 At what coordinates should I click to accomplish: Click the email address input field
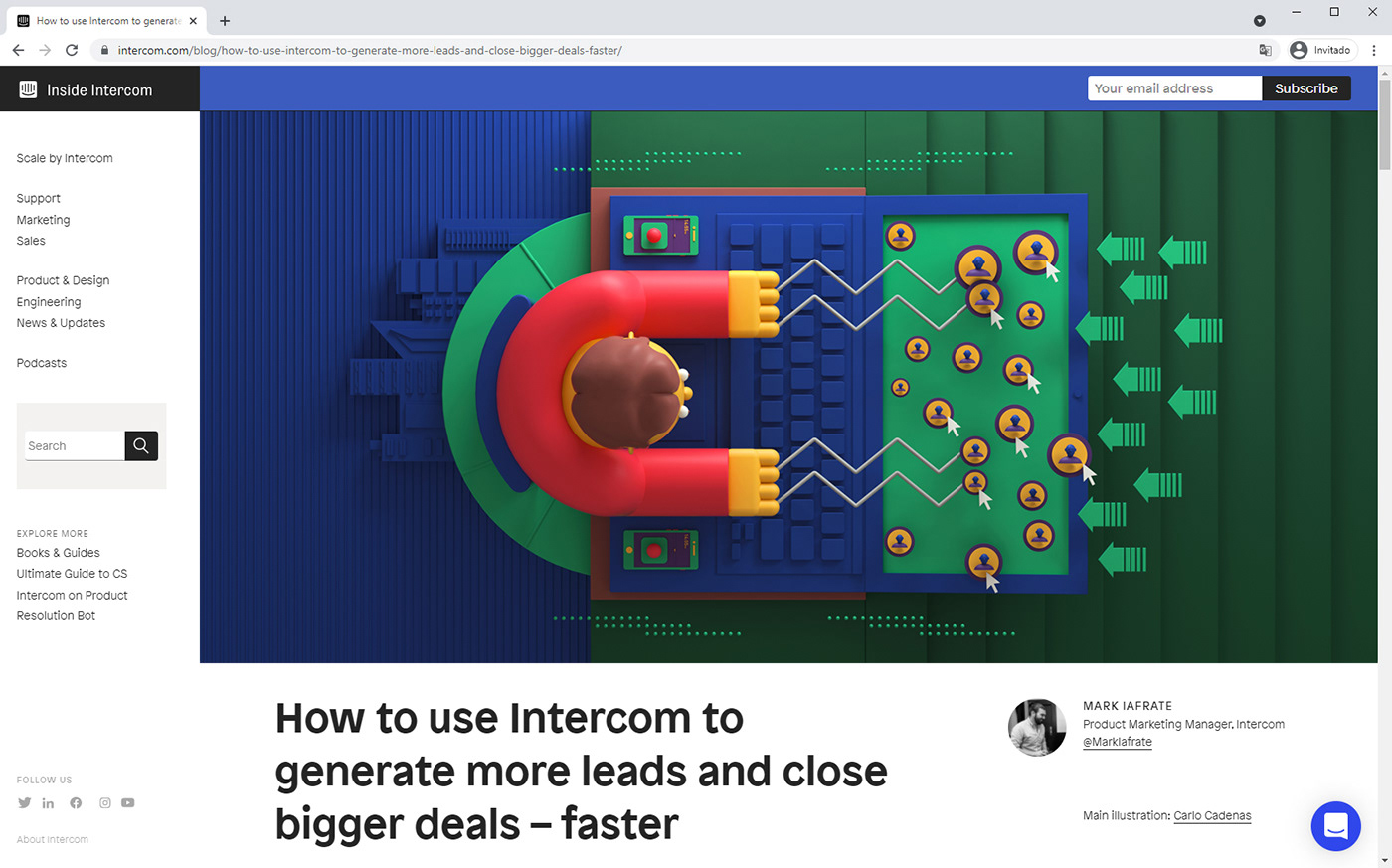coord(1174,88)
